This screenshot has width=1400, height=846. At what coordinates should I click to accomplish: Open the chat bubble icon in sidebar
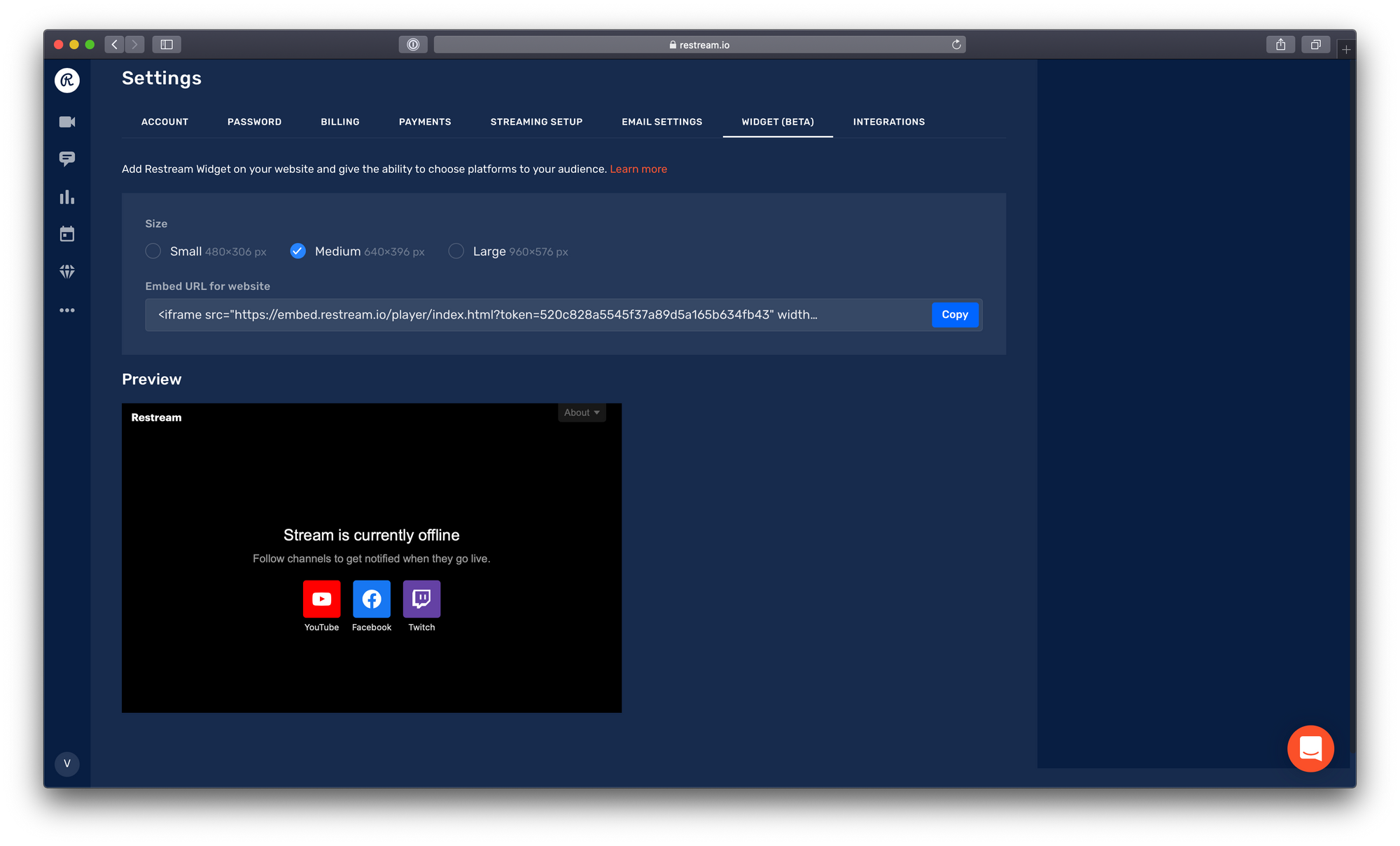[67, 159]
